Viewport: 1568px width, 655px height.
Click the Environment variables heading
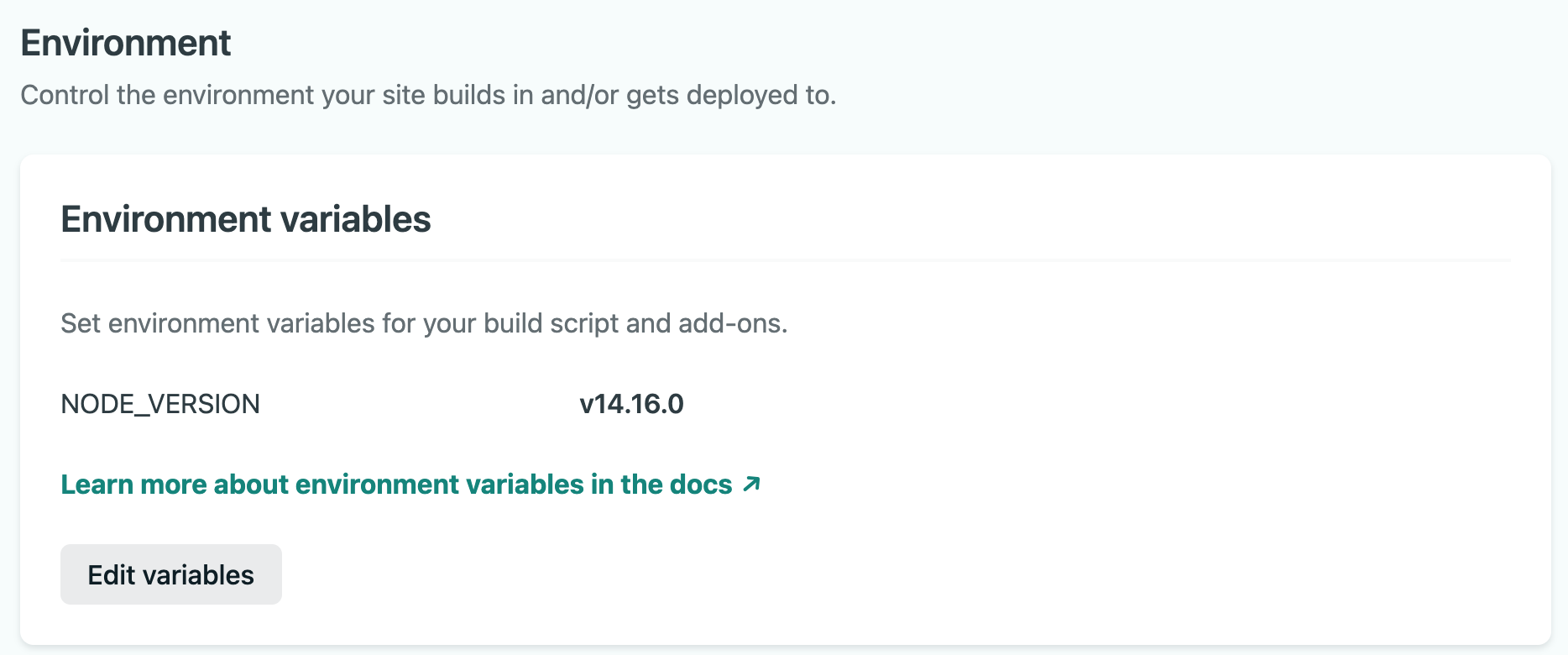click(x=246, y=219)
